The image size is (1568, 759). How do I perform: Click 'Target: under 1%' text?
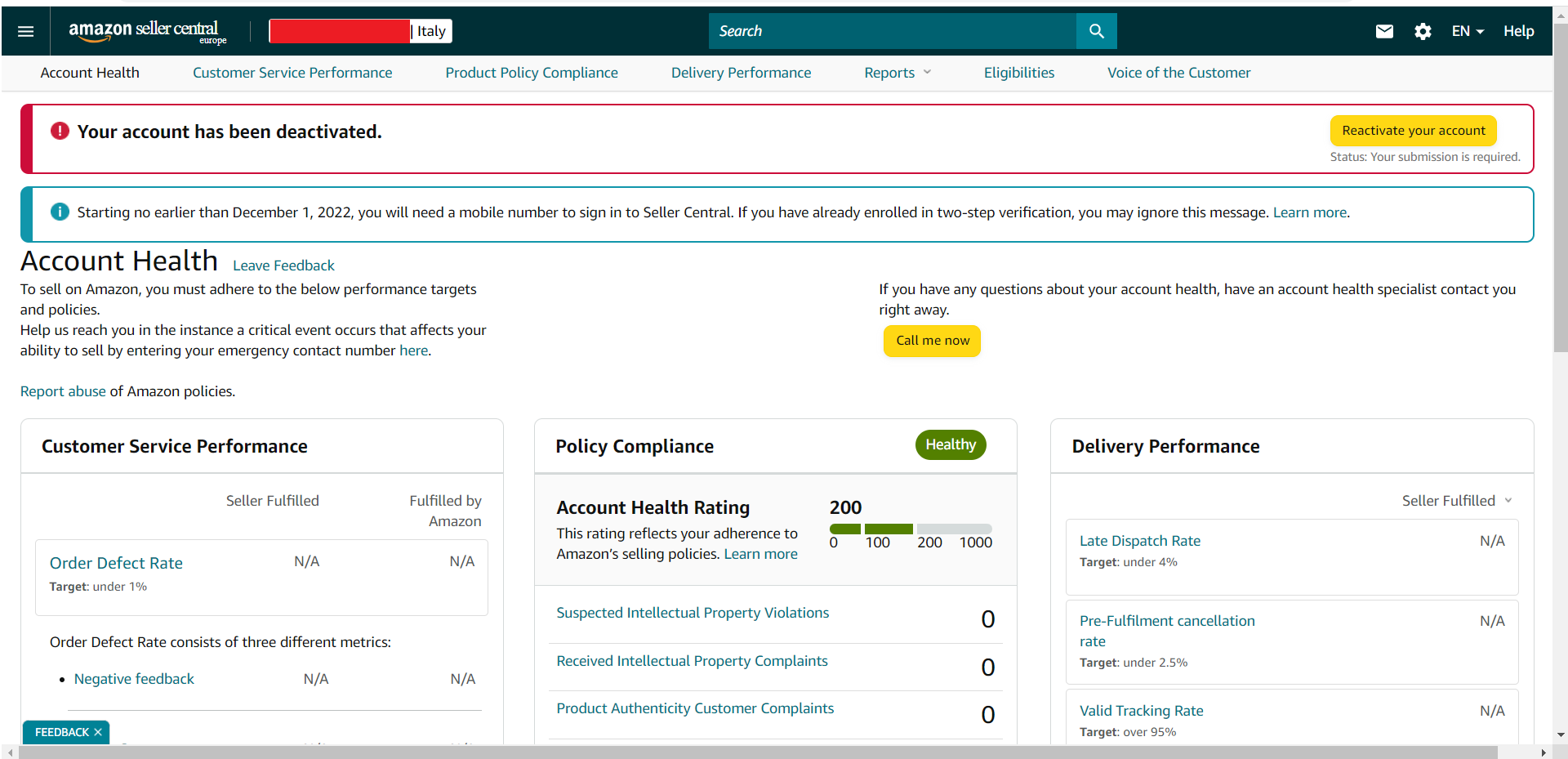tap(98, 587)
